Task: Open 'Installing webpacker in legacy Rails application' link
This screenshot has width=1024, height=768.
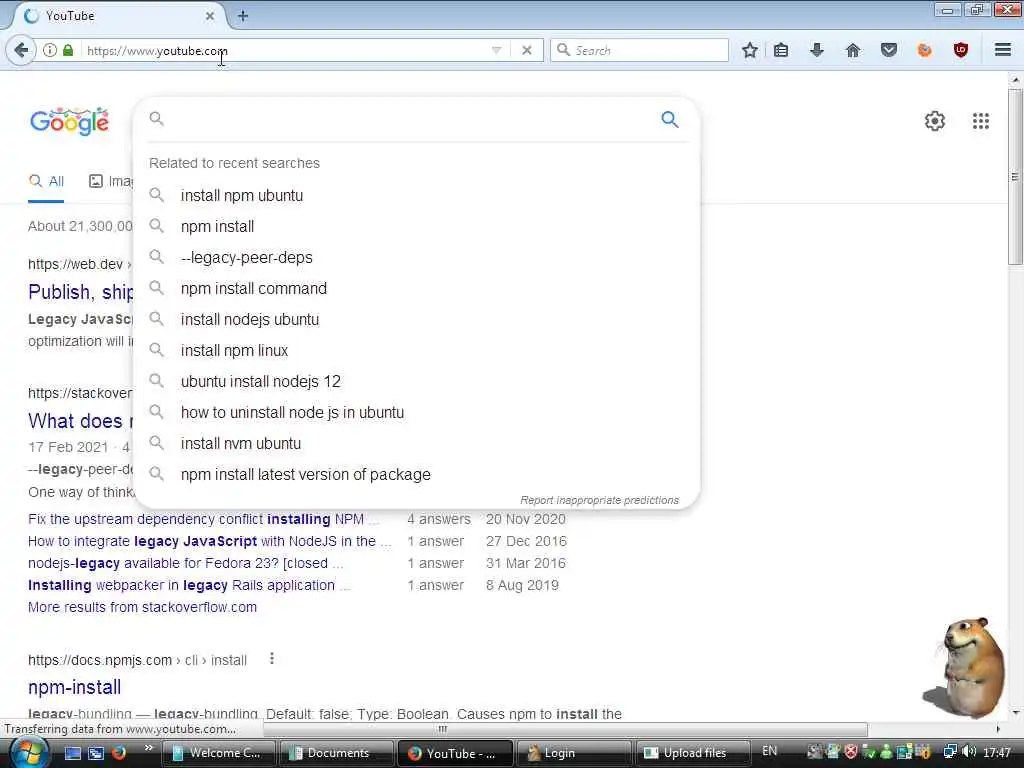Action: pos(188,586)
